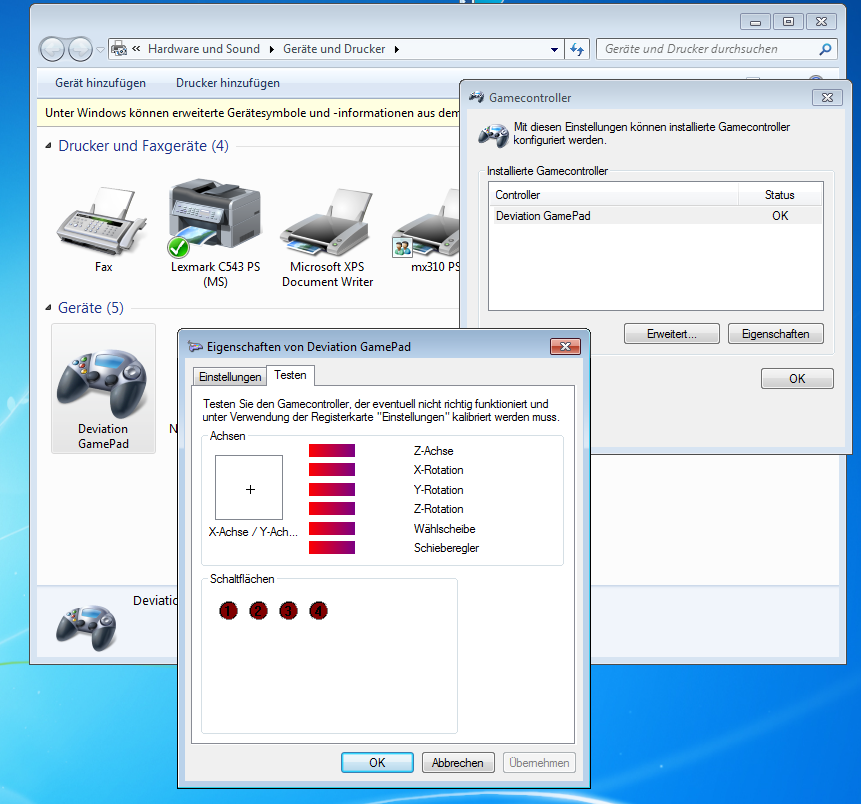The image size is (861, 804).
Task: Go to Hardware und Sound breadcrumb
Action: click(204, 49)
